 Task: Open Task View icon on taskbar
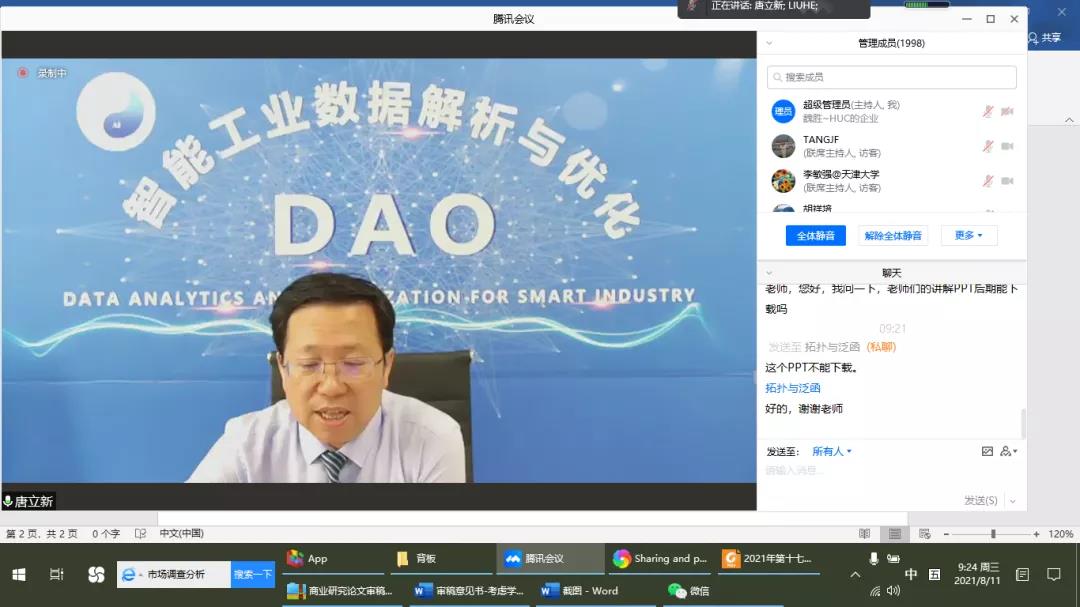pyautogui.click(x=57, y=574)
